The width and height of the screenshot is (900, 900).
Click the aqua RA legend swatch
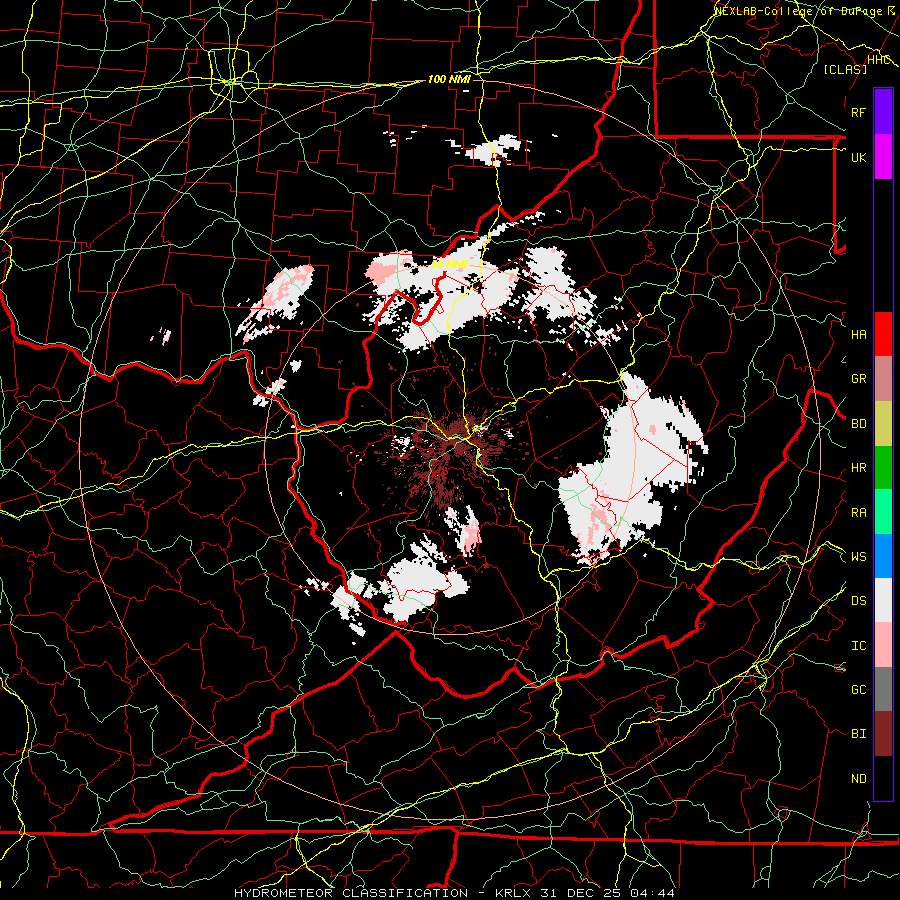883,511
